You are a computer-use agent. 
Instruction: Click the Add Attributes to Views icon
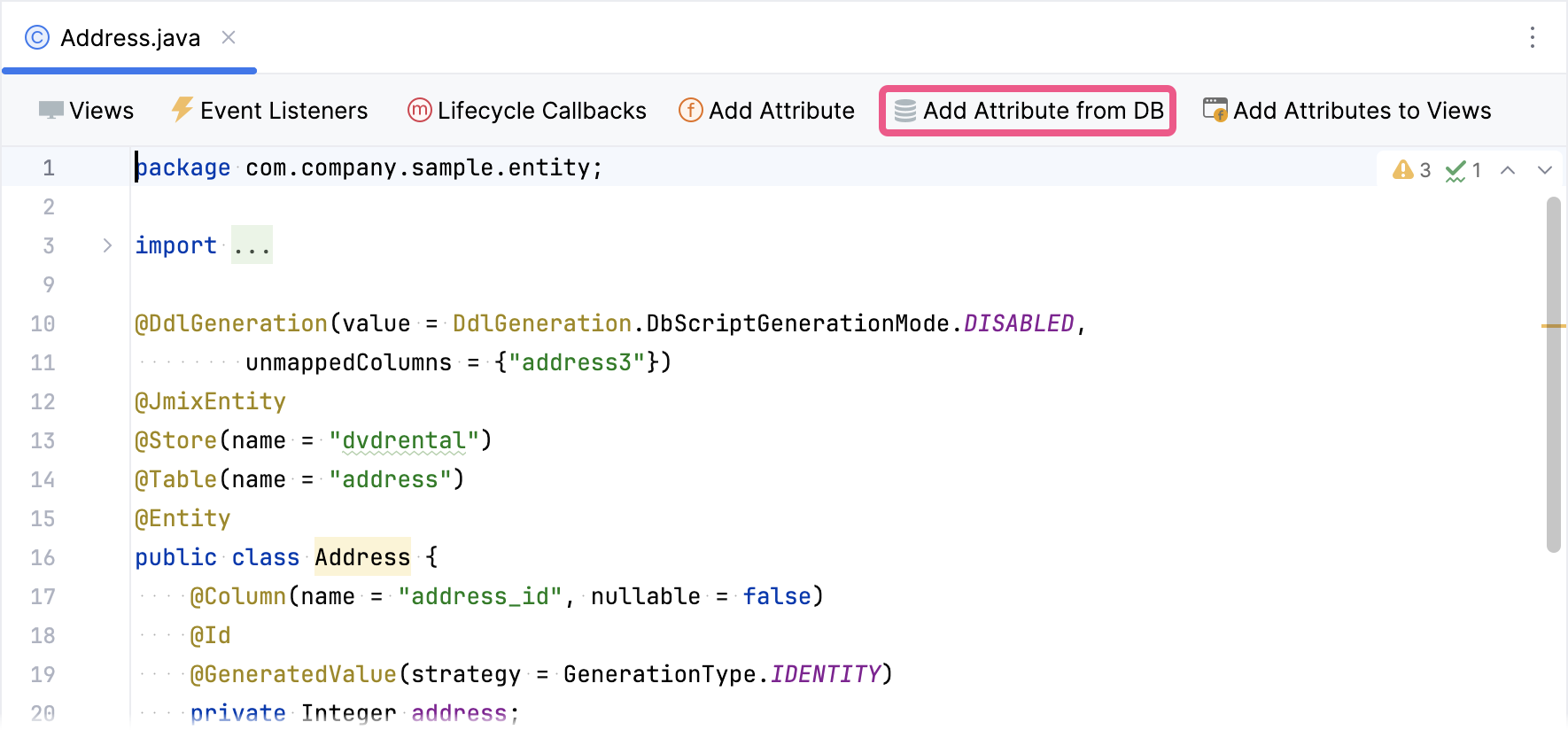click(1215, 110)
